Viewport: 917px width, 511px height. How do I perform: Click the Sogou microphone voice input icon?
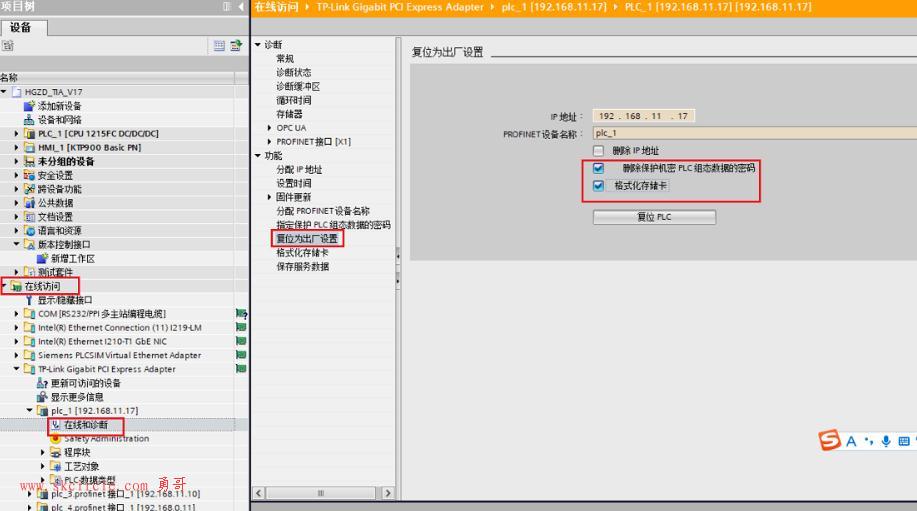(x=886, y=441)
